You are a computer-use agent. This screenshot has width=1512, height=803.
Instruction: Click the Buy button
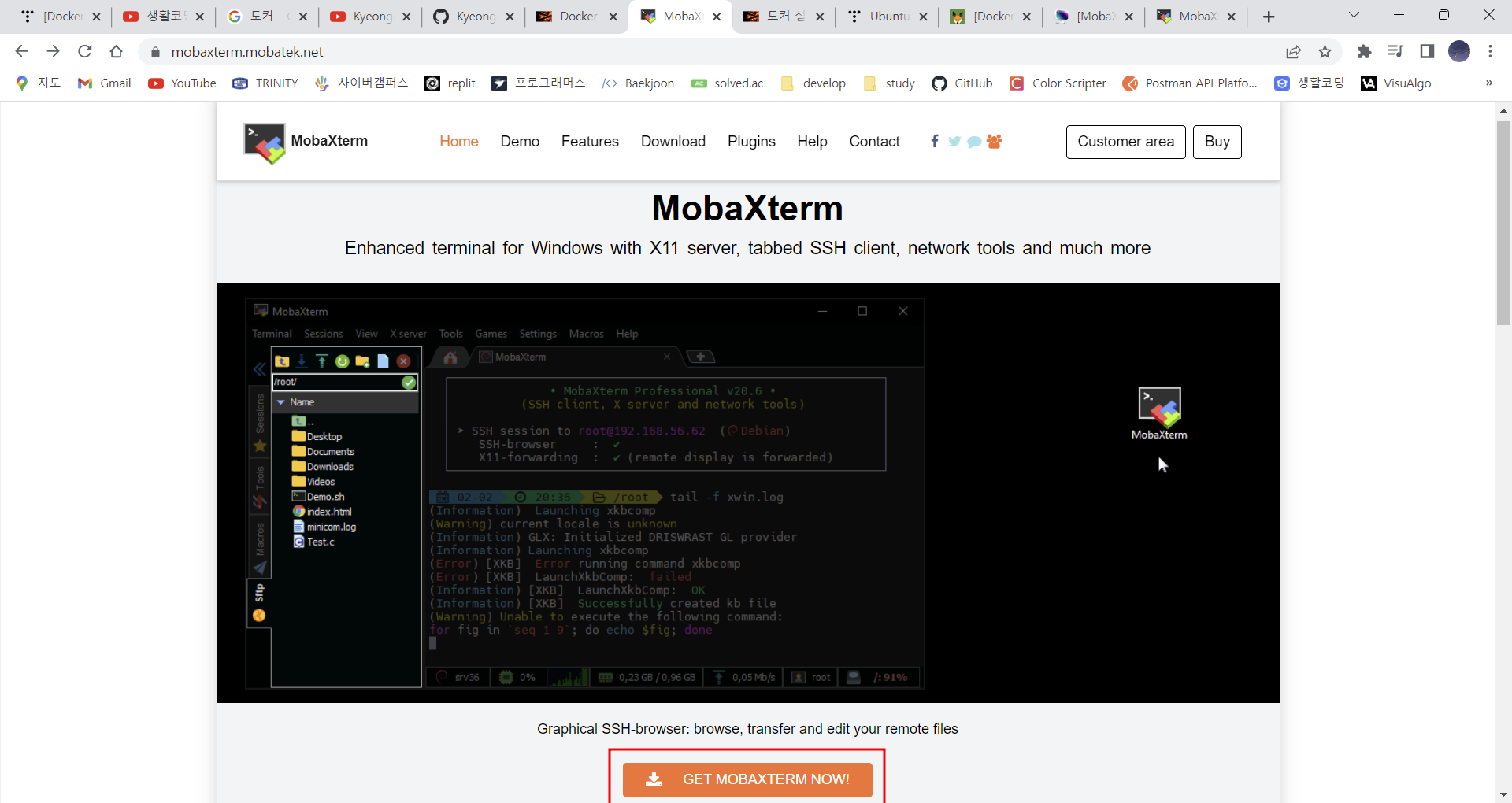tap(1217, 142)
